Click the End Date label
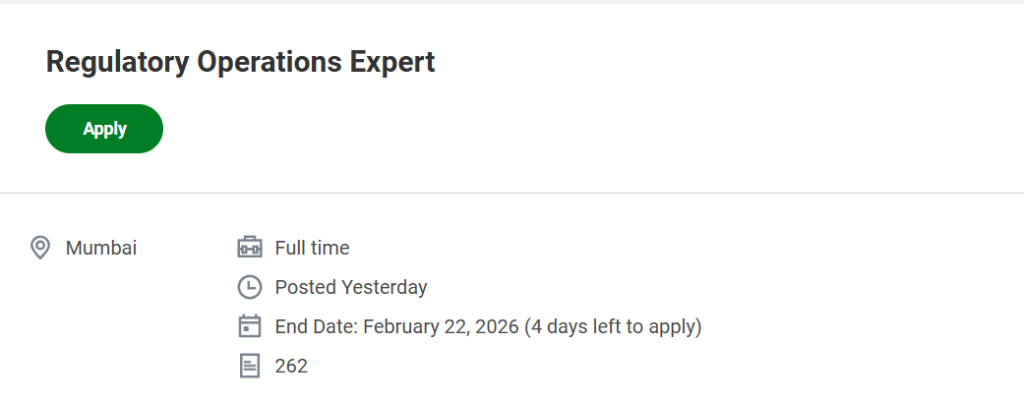The width and height of the screenshot is (1024, 403). [x=315, y=327]
